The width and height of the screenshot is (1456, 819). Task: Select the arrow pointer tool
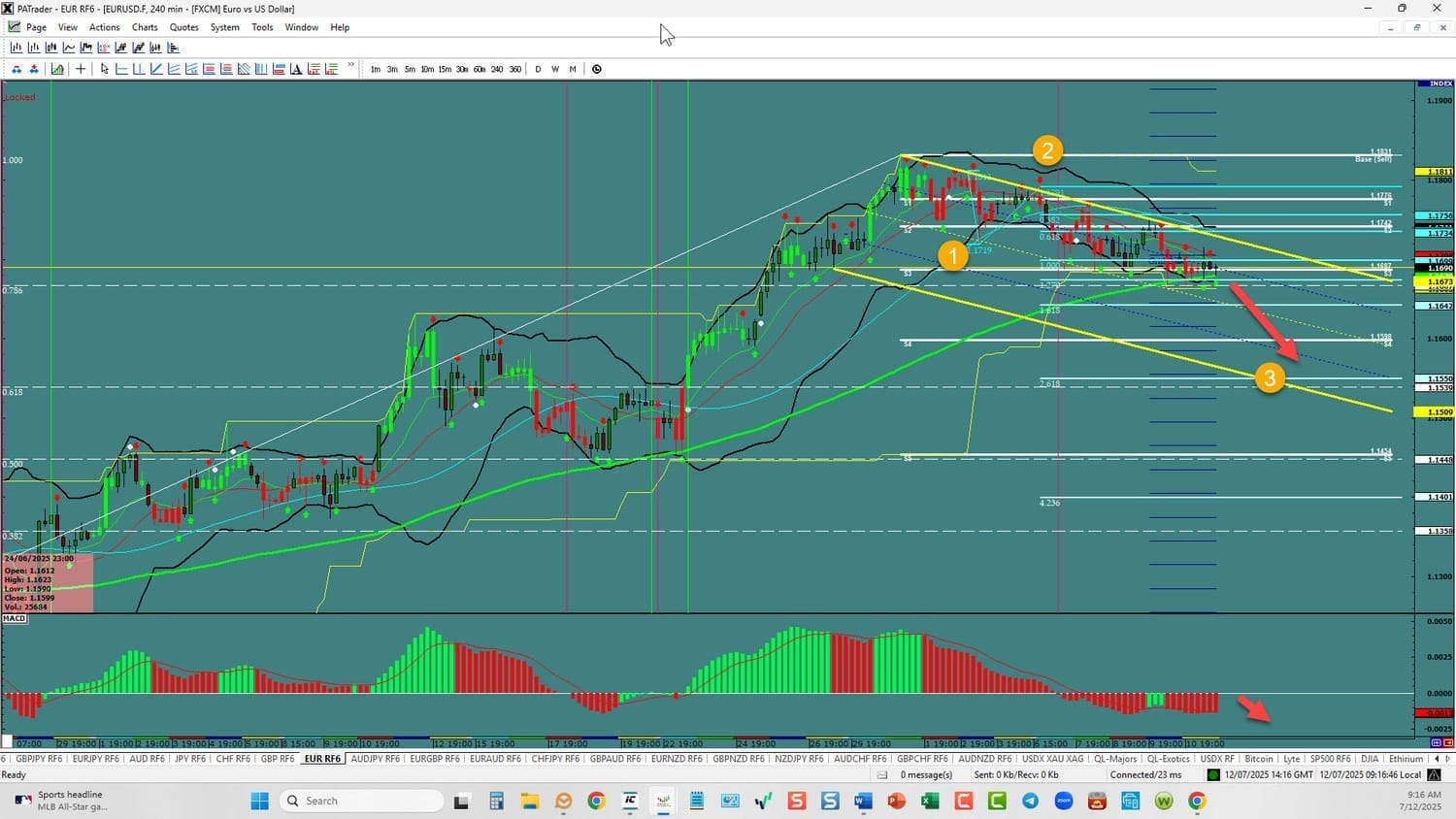(x=105, y=69)
